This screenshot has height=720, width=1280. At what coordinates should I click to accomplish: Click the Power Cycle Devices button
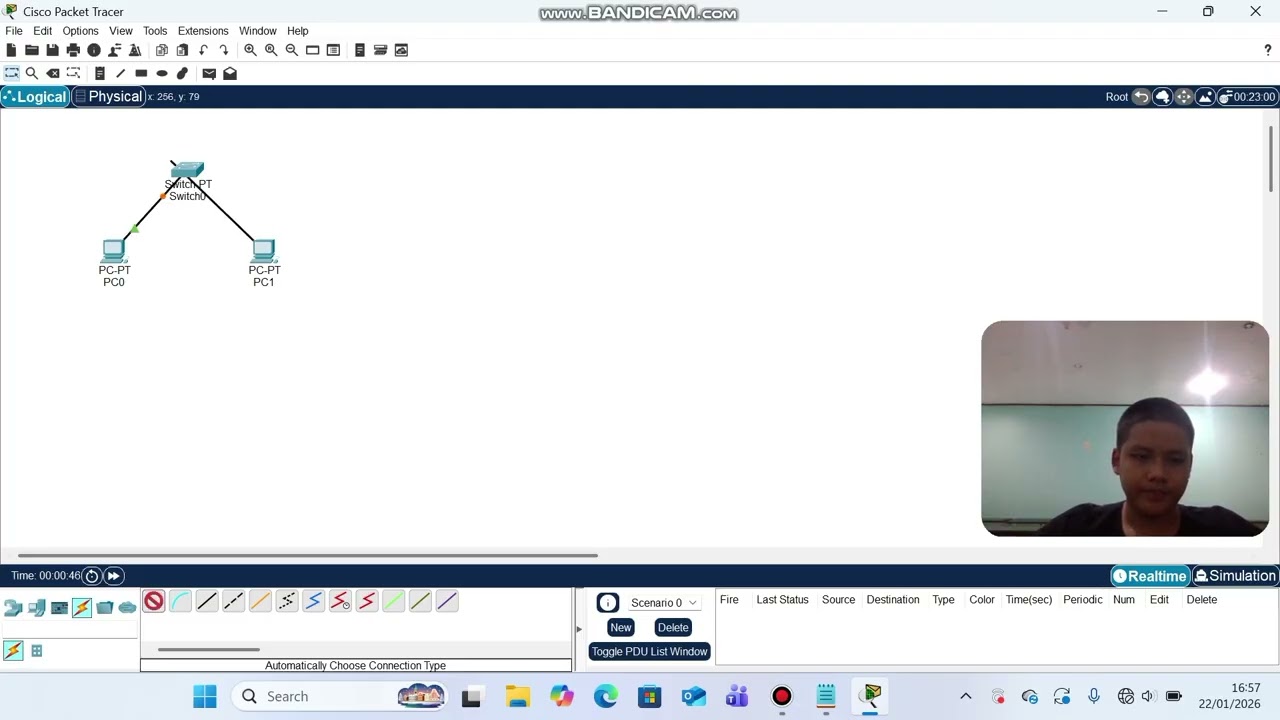point(92,576)
